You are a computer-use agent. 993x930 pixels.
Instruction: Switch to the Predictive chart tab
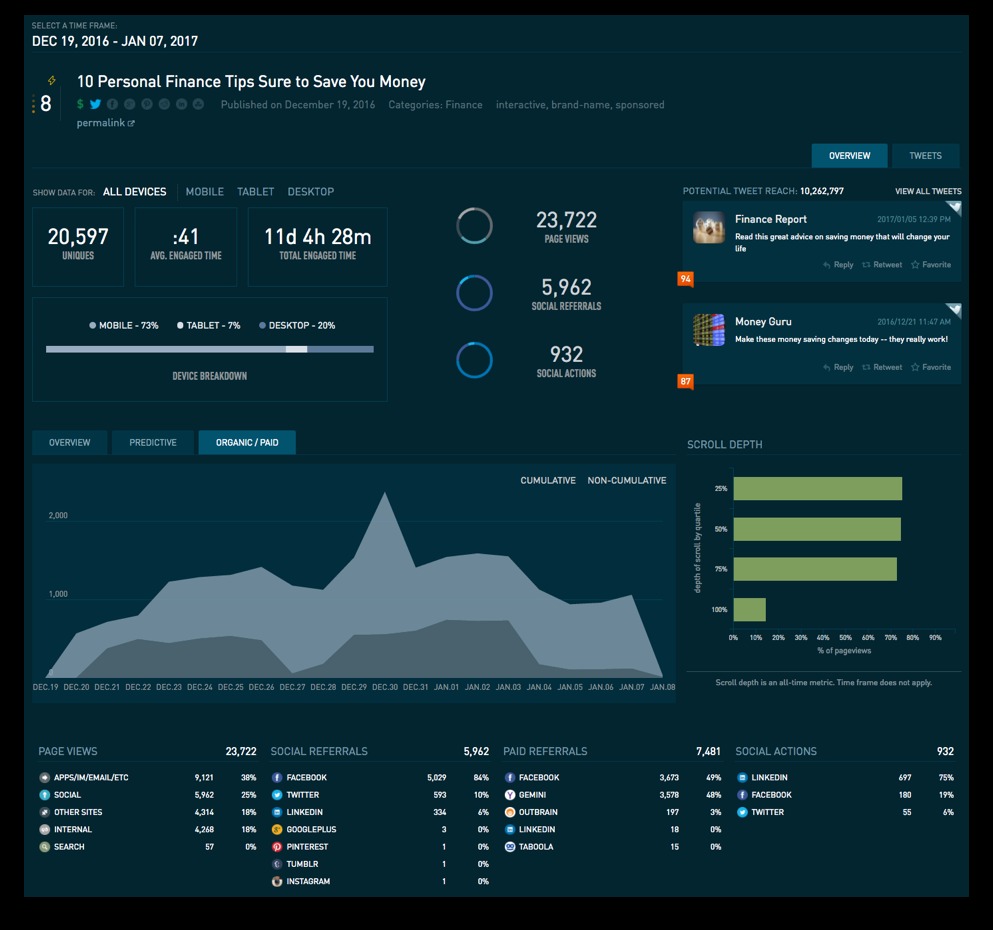pyautogui.click(x=153, y=443)
